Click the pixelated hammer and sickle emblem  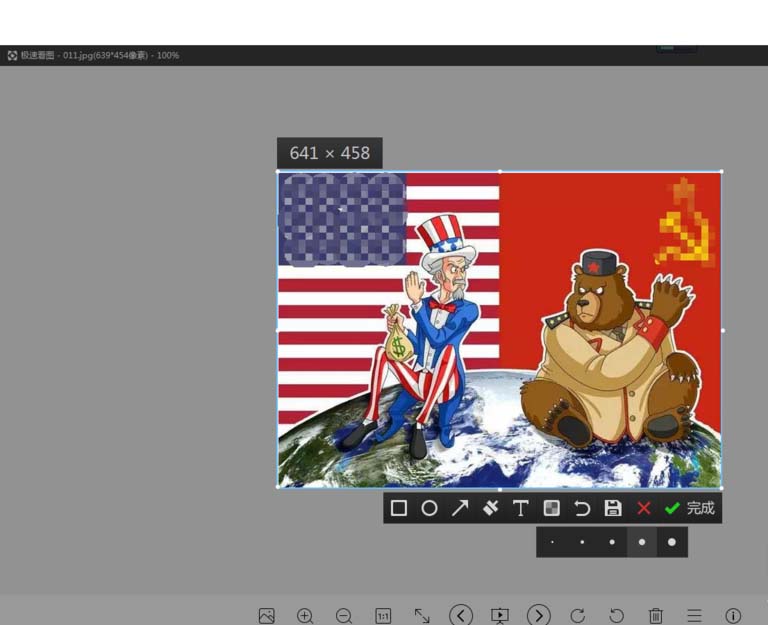(684, 222)
